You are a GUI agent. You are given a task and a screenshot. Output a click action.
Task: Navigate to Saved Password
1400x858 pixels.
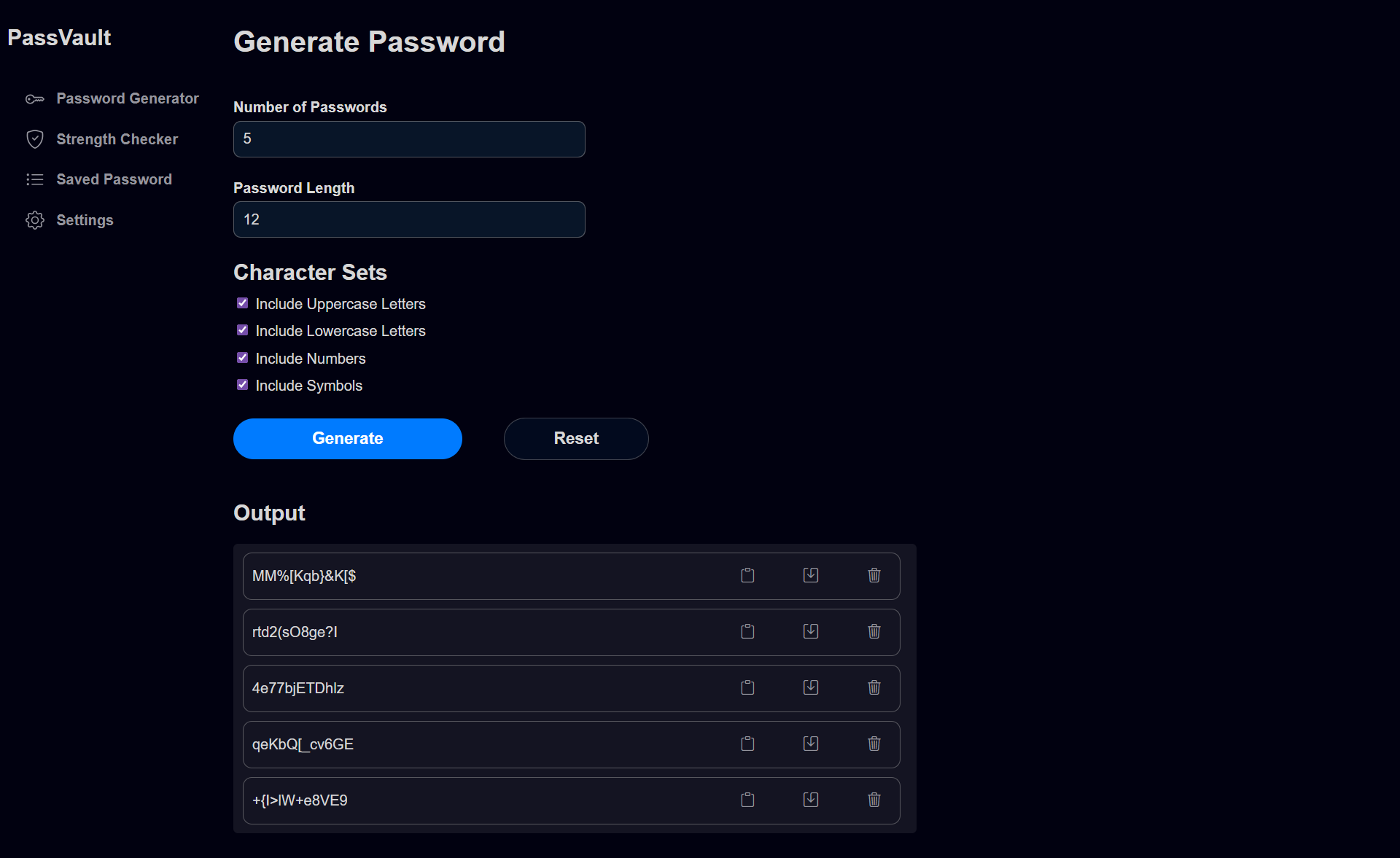[x=114, y=179]
